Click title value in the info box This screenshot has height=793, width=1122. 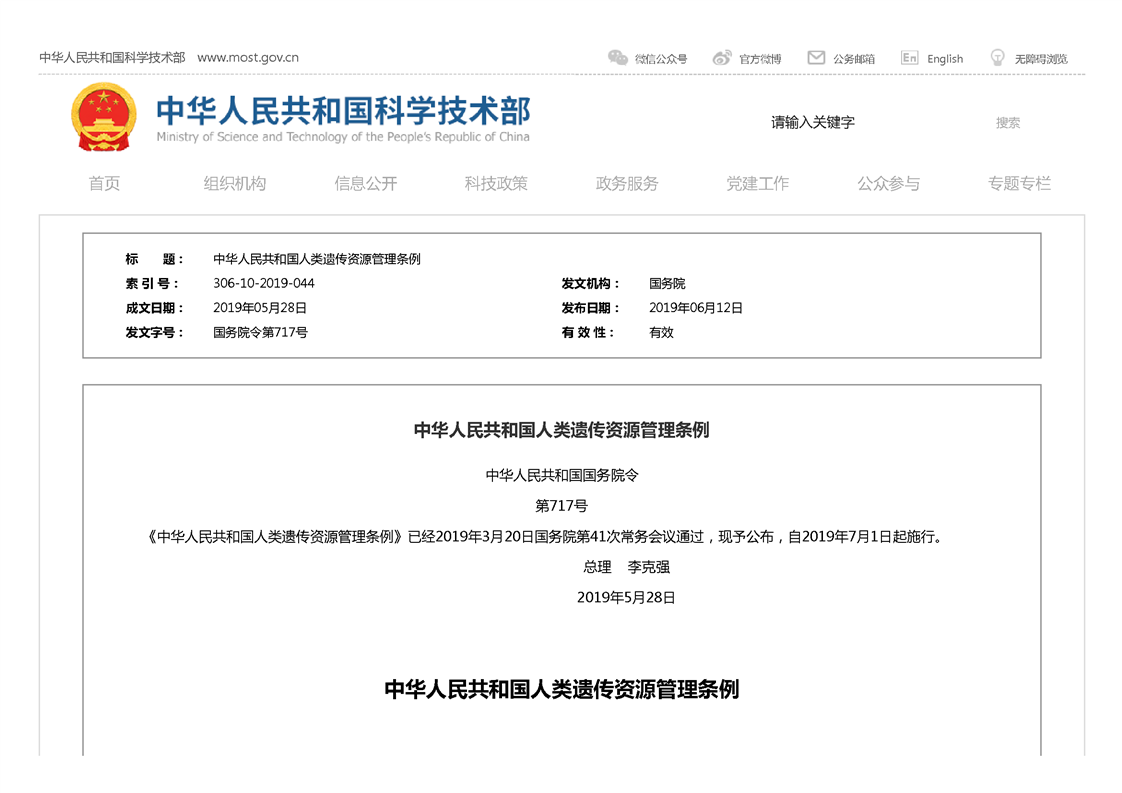coord(316,259)
